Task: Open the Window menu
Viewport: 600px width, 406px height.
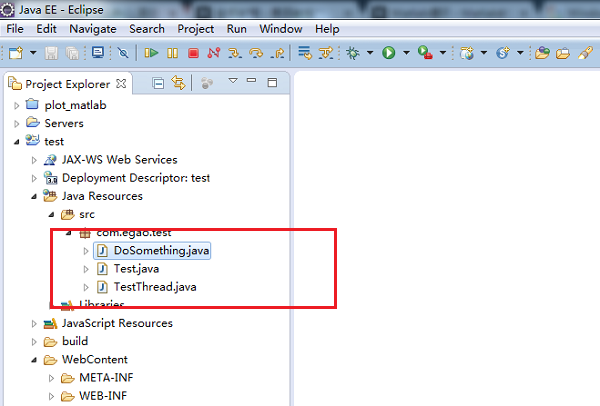Action: [281, 29]
